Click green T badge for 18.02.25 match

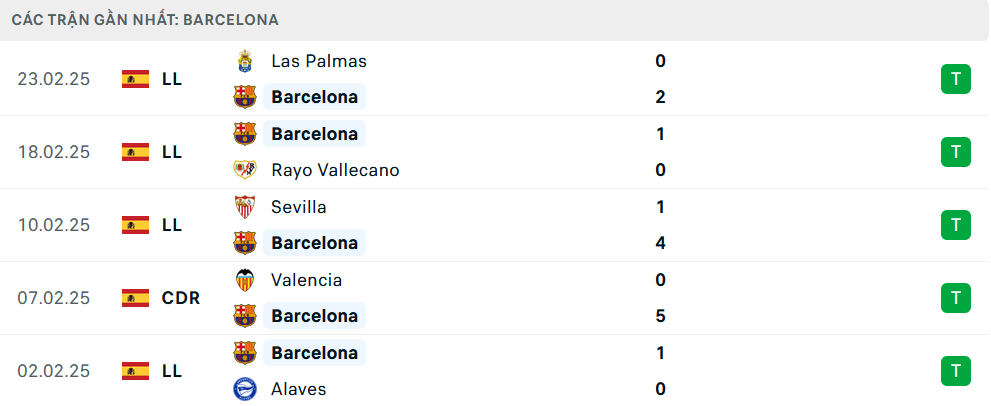pyautogui.click(x=956, y=152)
